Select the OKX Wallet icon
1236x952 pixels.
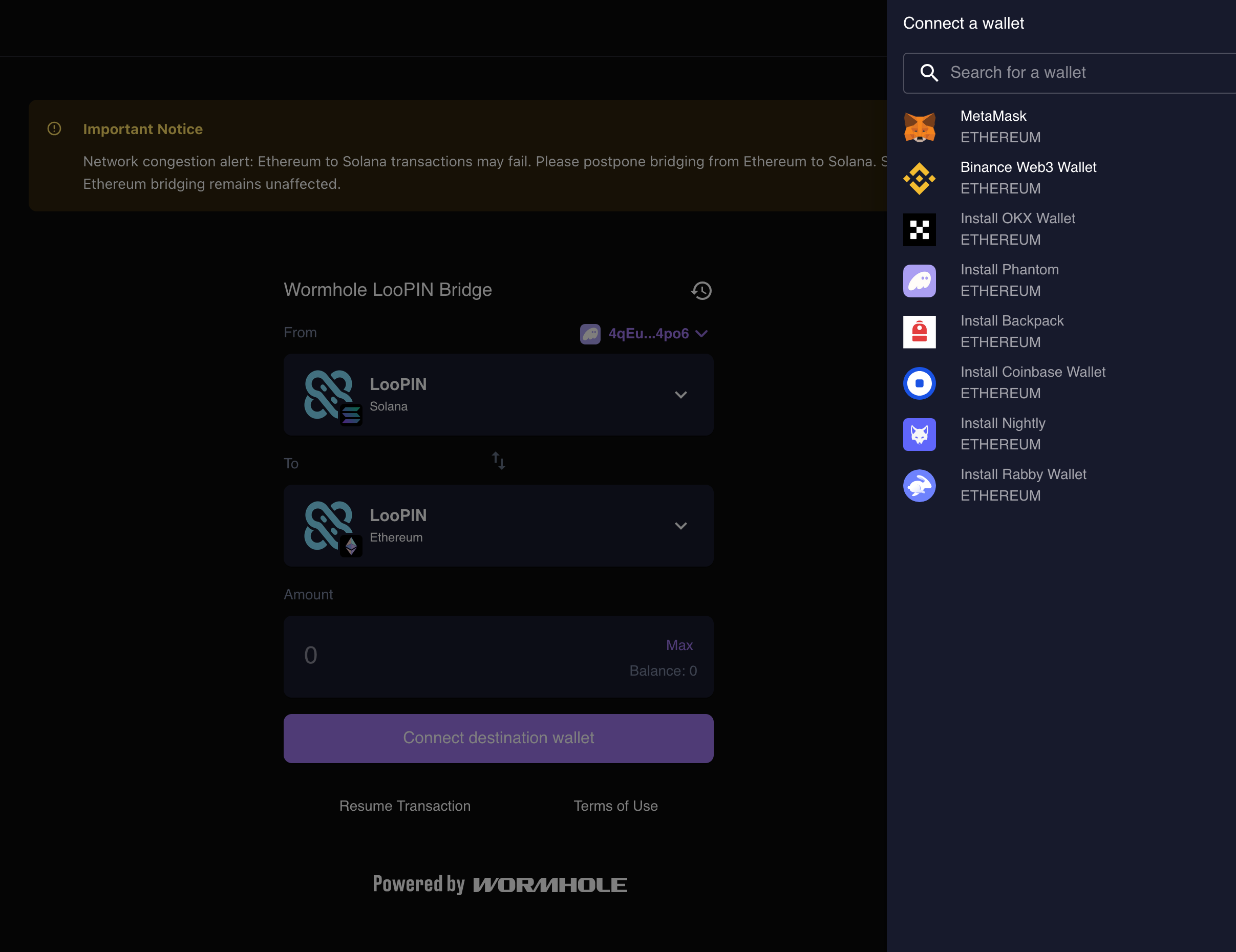point(920,230)
